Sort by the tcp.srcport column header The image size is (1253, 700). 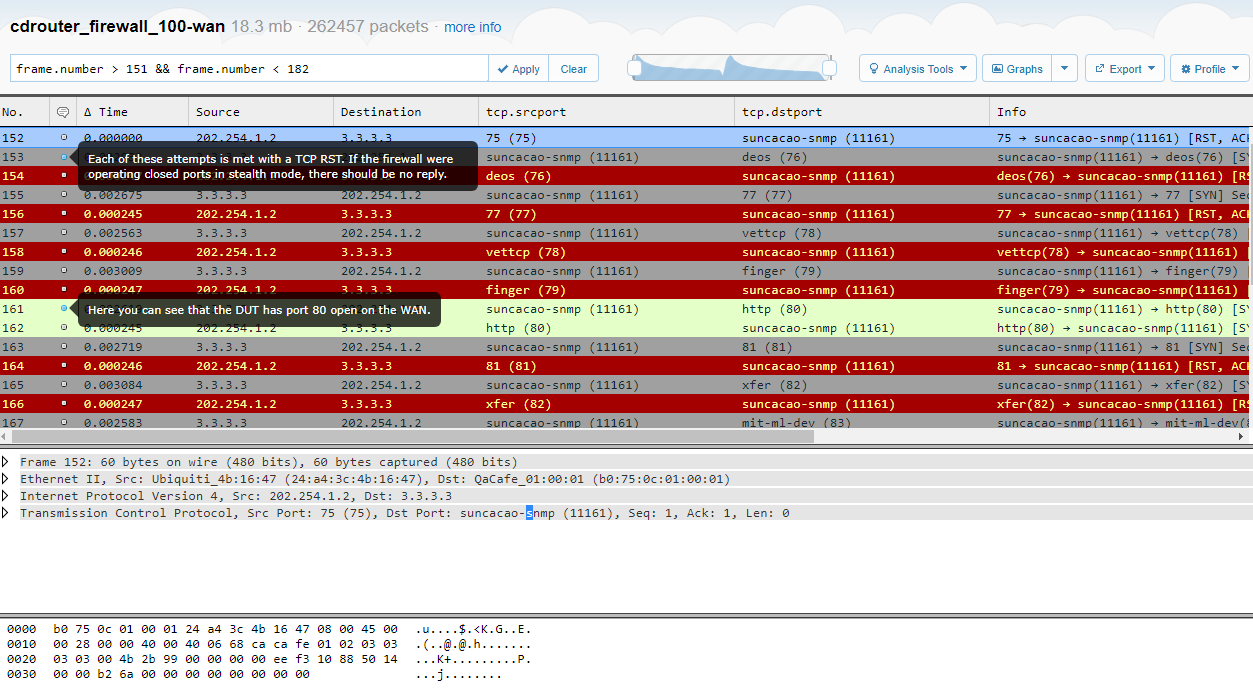click(606, 112)
